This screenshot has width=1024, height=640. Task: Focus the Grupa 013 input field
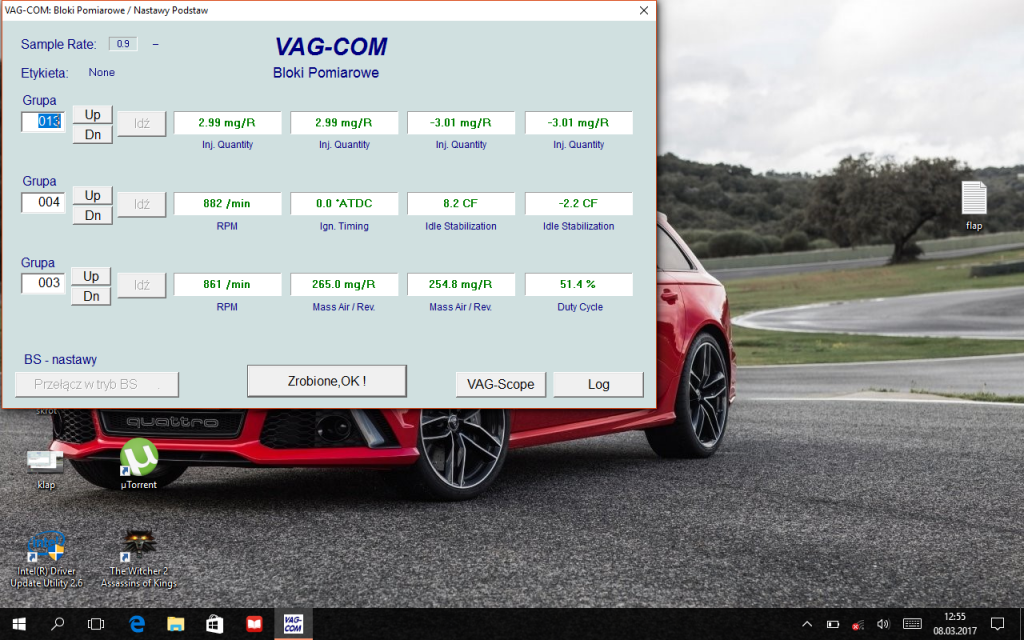tap(43, 121)
